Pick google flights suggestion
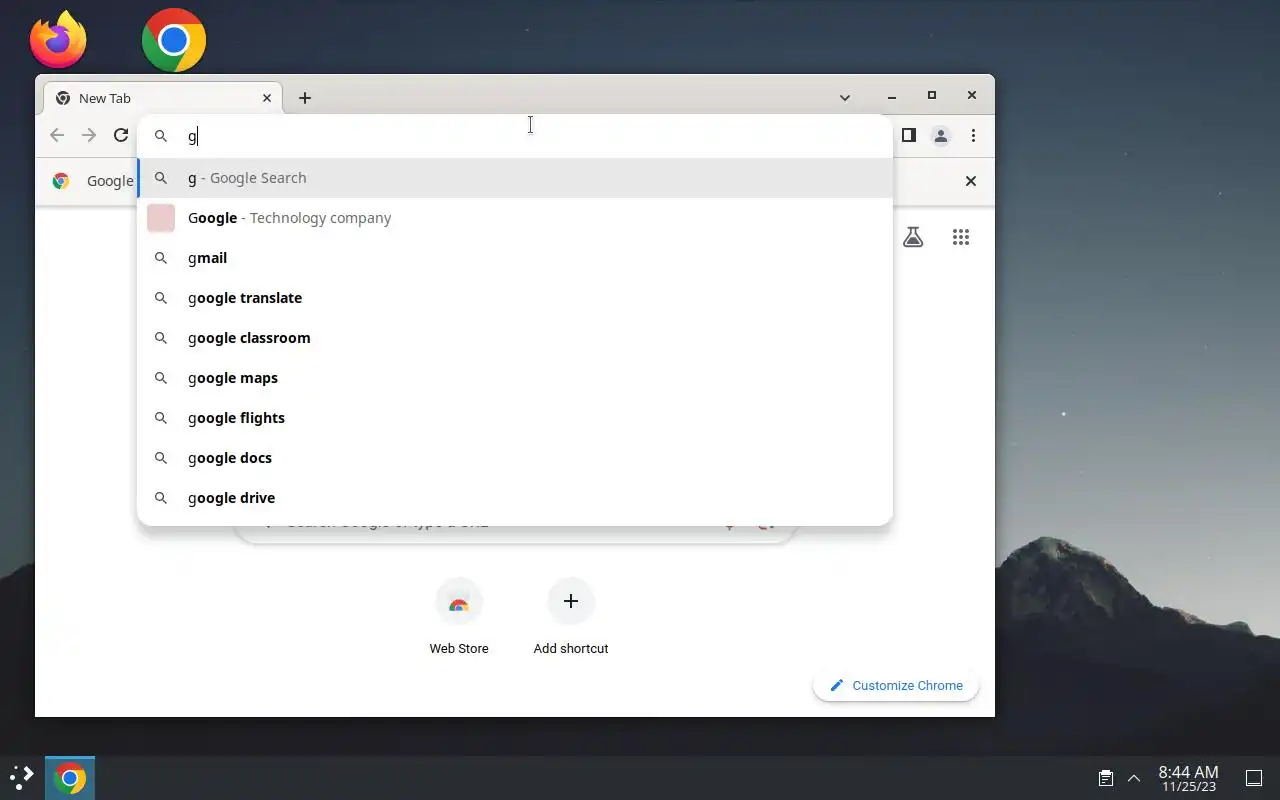Viewport: 1280px width, 800px height. point(514,418)
